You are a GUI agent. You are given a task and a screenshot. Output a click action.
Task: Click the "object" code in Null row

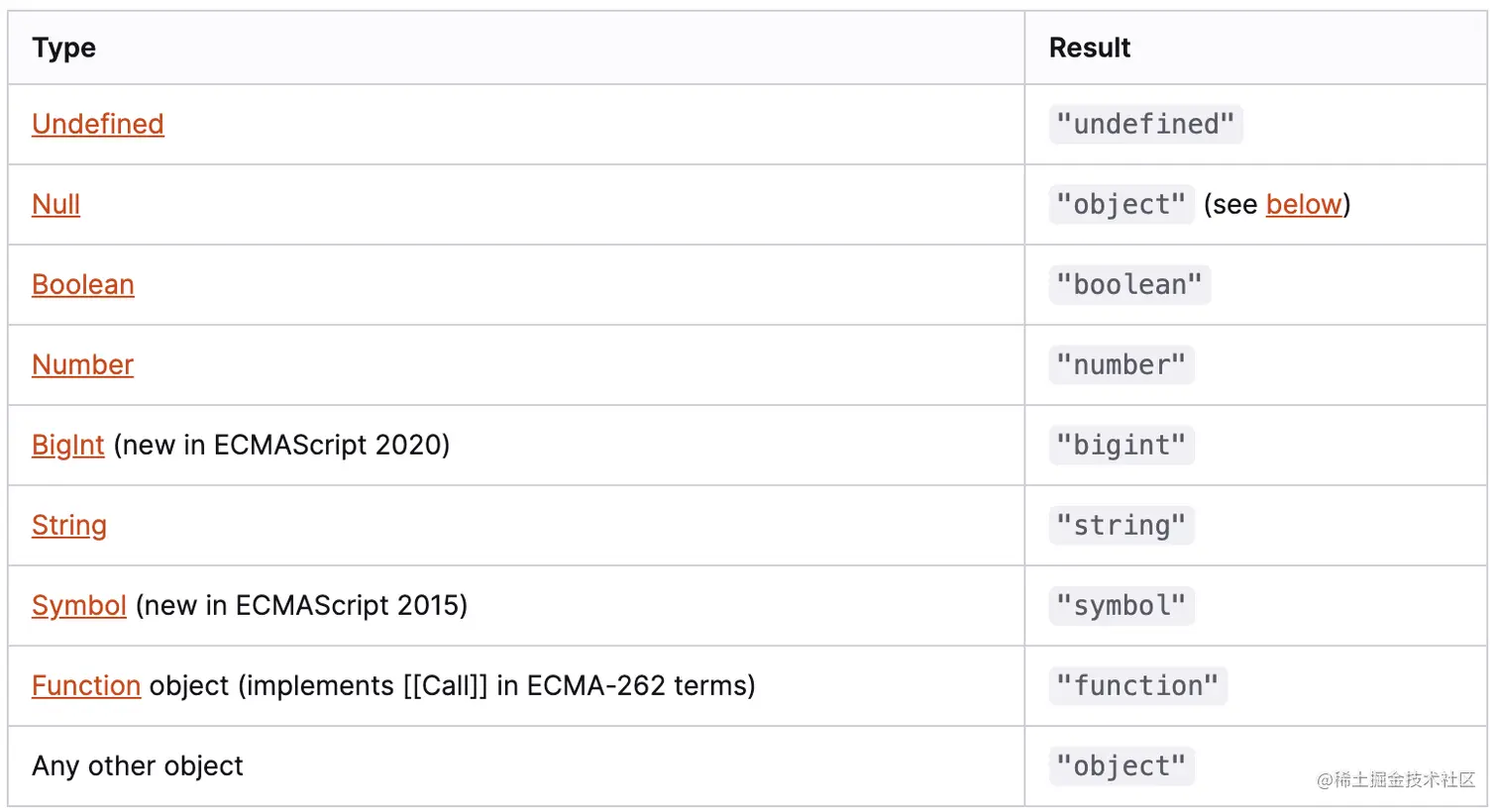[1121, 204]
